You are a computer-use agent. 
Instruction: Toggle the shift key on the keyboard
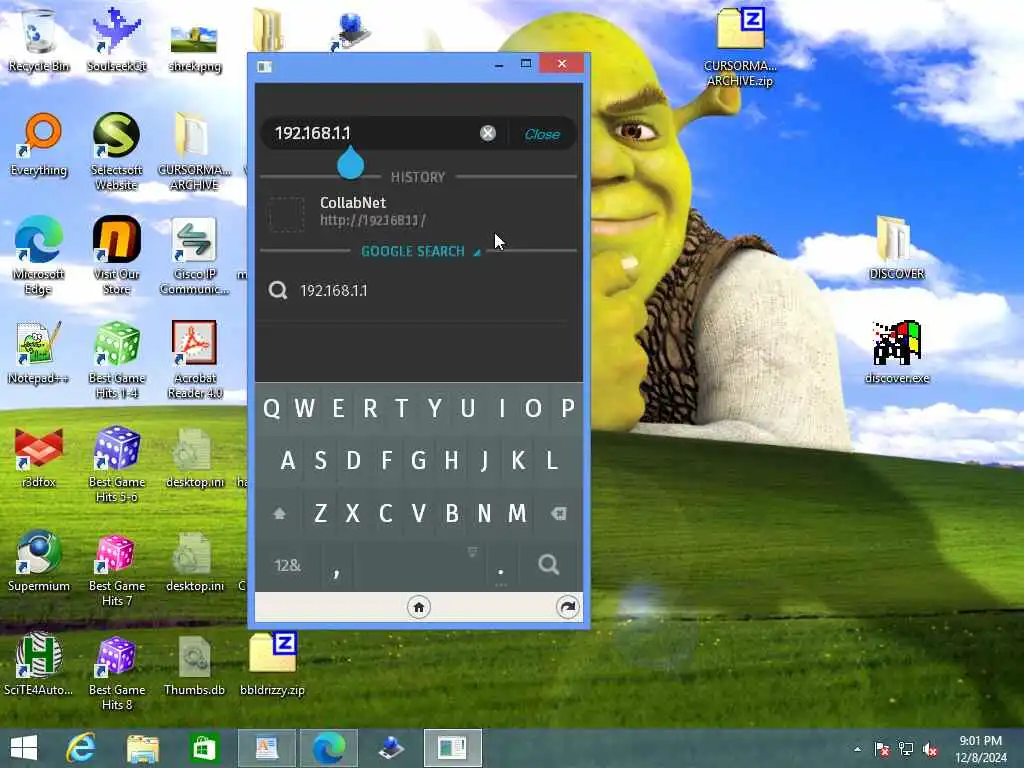pyautogui.click(x=280, y=513)
